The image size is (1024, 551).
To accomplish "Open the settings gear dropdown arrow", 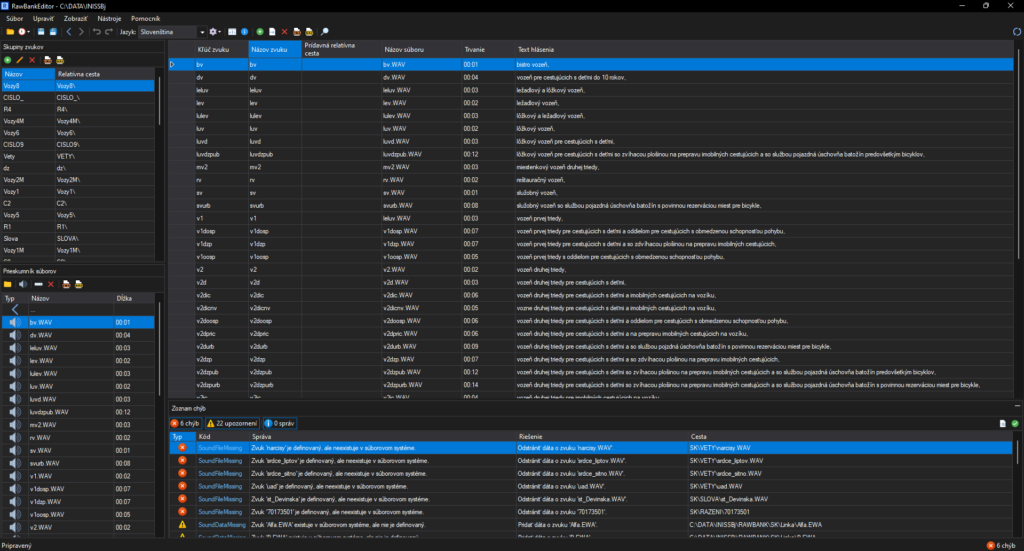I will 219,31.
